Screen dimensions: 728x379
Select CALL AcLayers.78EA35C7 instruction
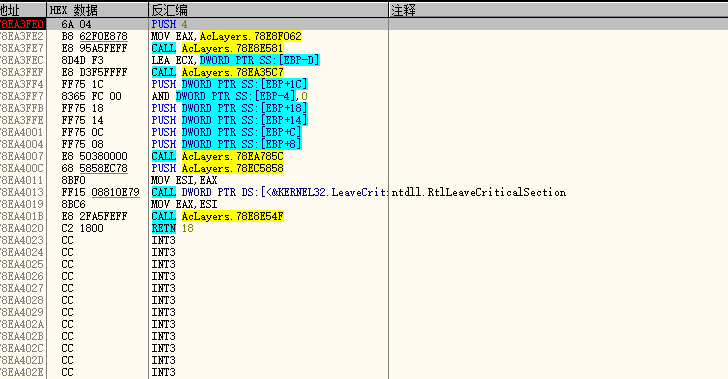tap(217, 72)
